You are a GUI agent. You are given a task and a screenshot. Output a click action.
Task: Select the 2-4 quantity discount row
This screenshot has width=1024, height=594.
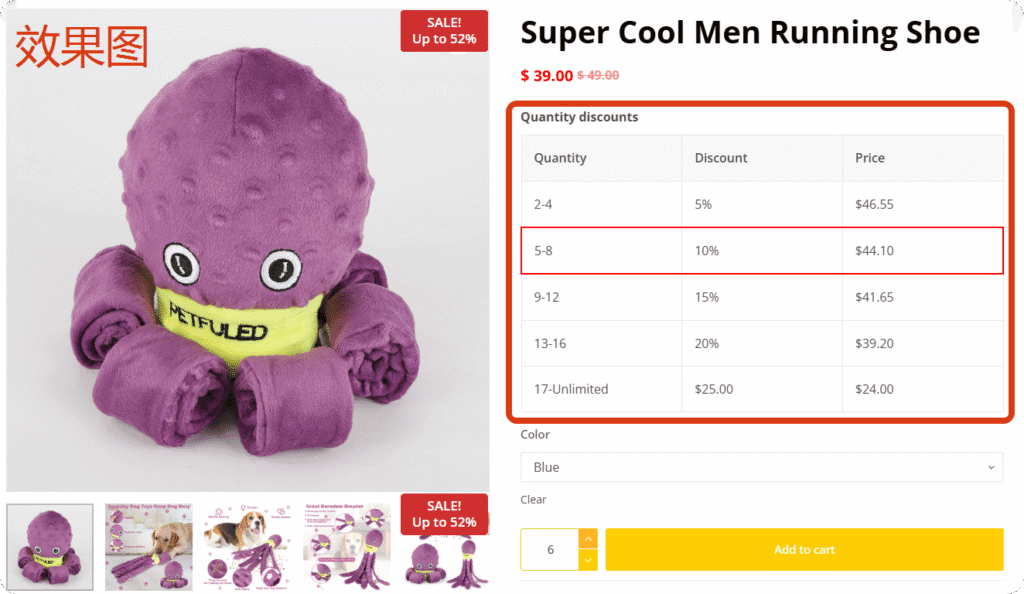(x=761, y=204)
